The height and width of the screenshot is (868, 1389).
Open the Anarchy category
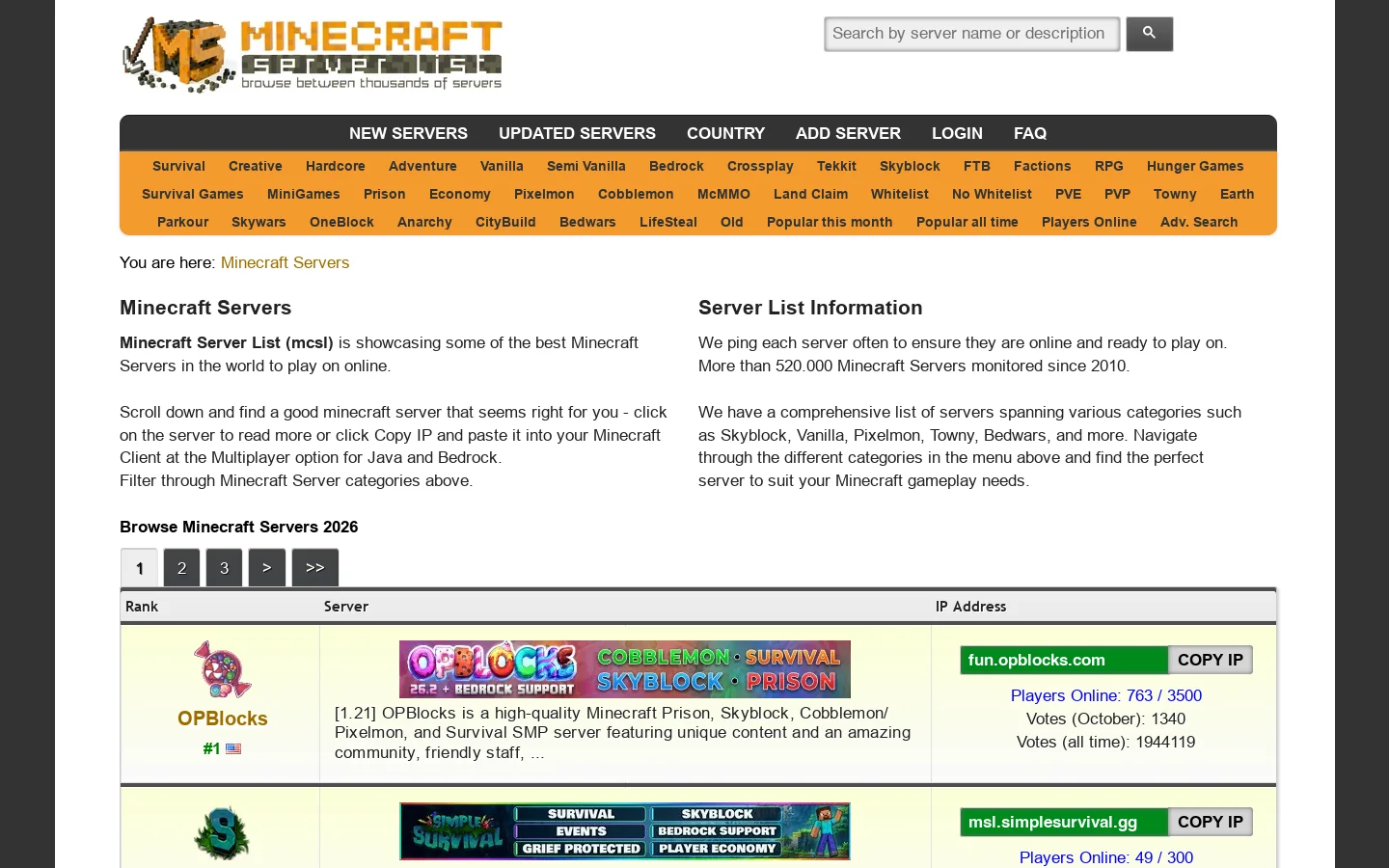point(424,222)
